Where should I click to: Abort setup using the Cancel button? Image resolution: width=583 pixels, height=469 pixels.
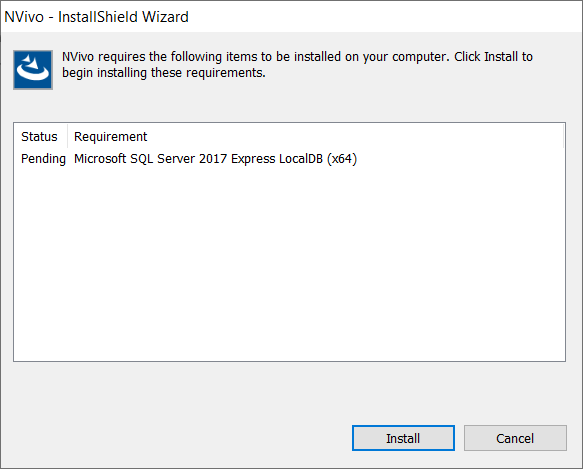pyautogui.click(x=515, y=438)
